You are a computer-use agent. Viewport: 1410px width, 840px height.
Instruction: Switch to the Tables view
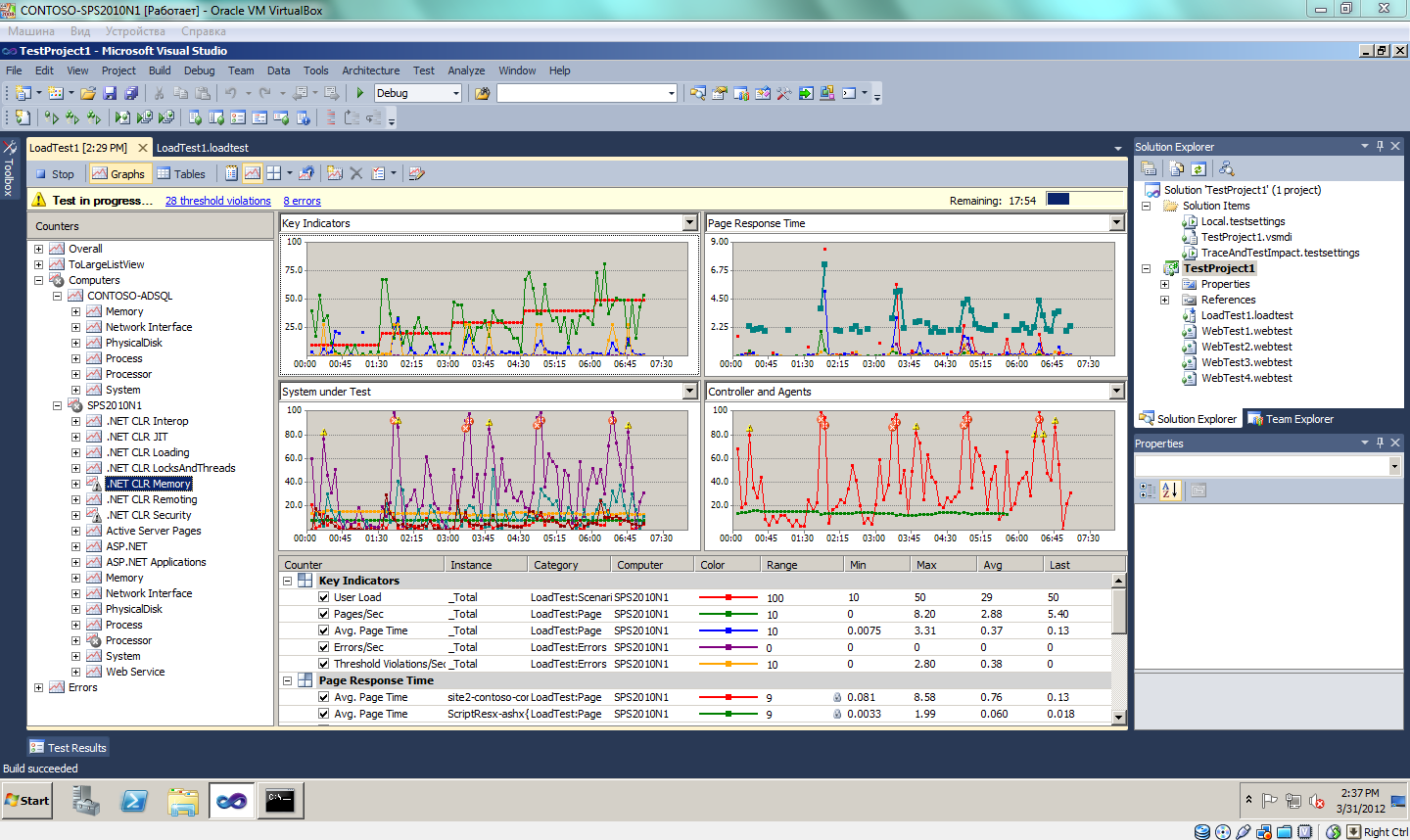click(181, 173)
